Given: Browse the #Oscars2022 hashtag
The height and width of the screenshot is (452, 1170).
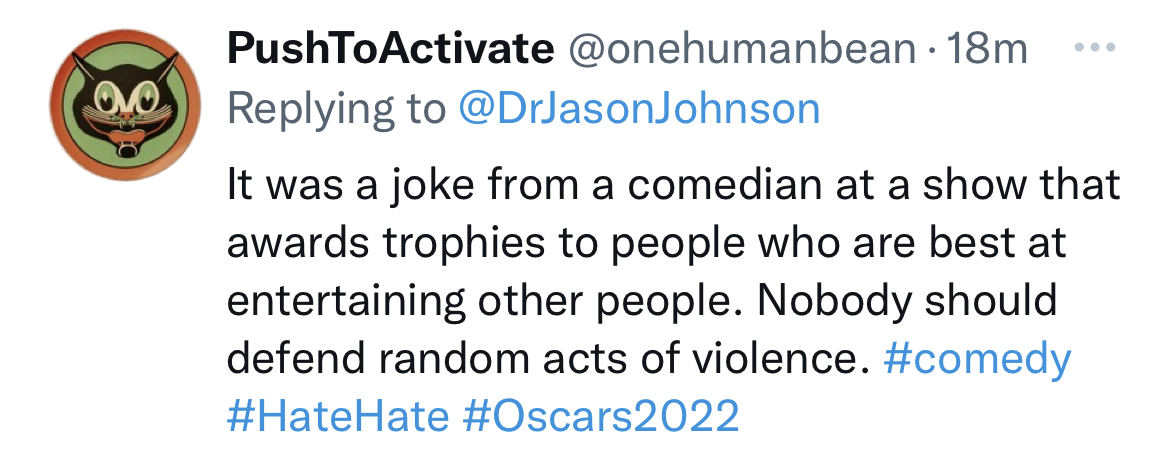Looking at the screenshot, I should [601, 415].
